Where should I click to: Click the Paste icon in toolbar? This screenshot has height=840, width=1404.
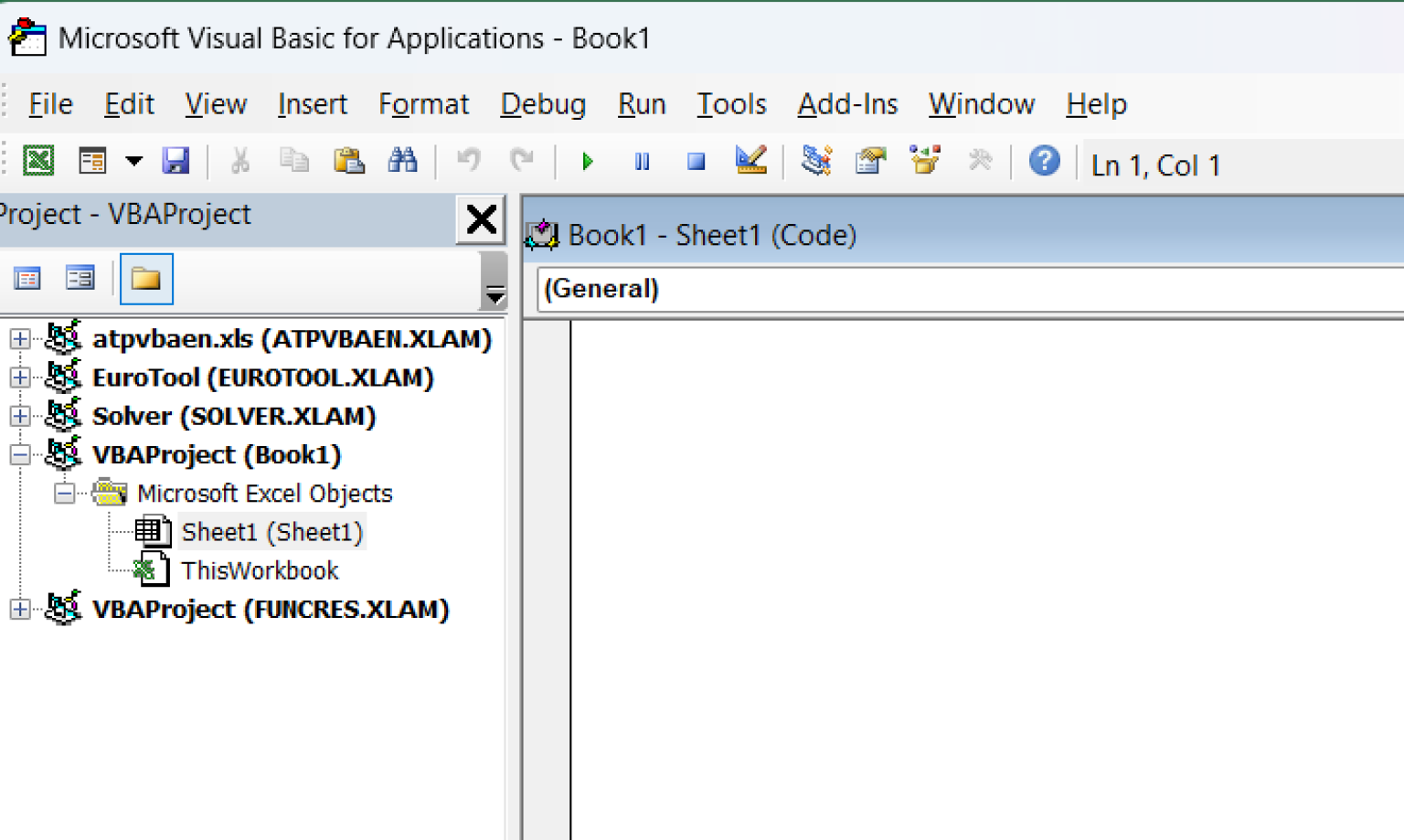[349, 160]
